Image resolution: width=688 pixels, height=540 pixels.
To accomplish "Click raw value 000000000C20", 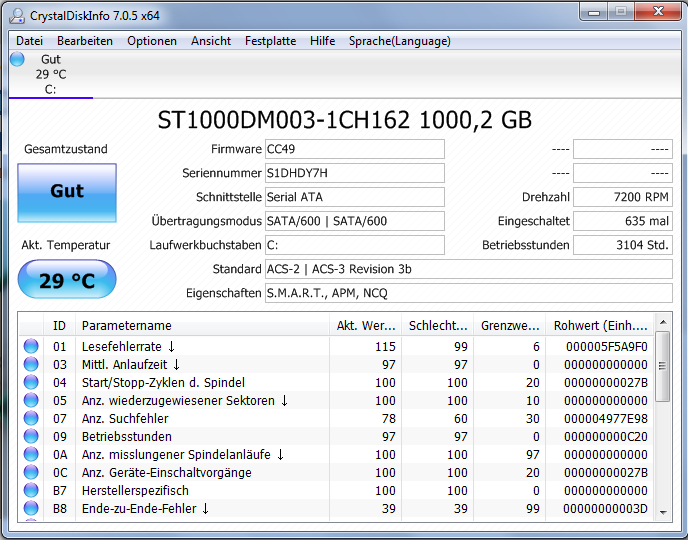I will point(606,436).
